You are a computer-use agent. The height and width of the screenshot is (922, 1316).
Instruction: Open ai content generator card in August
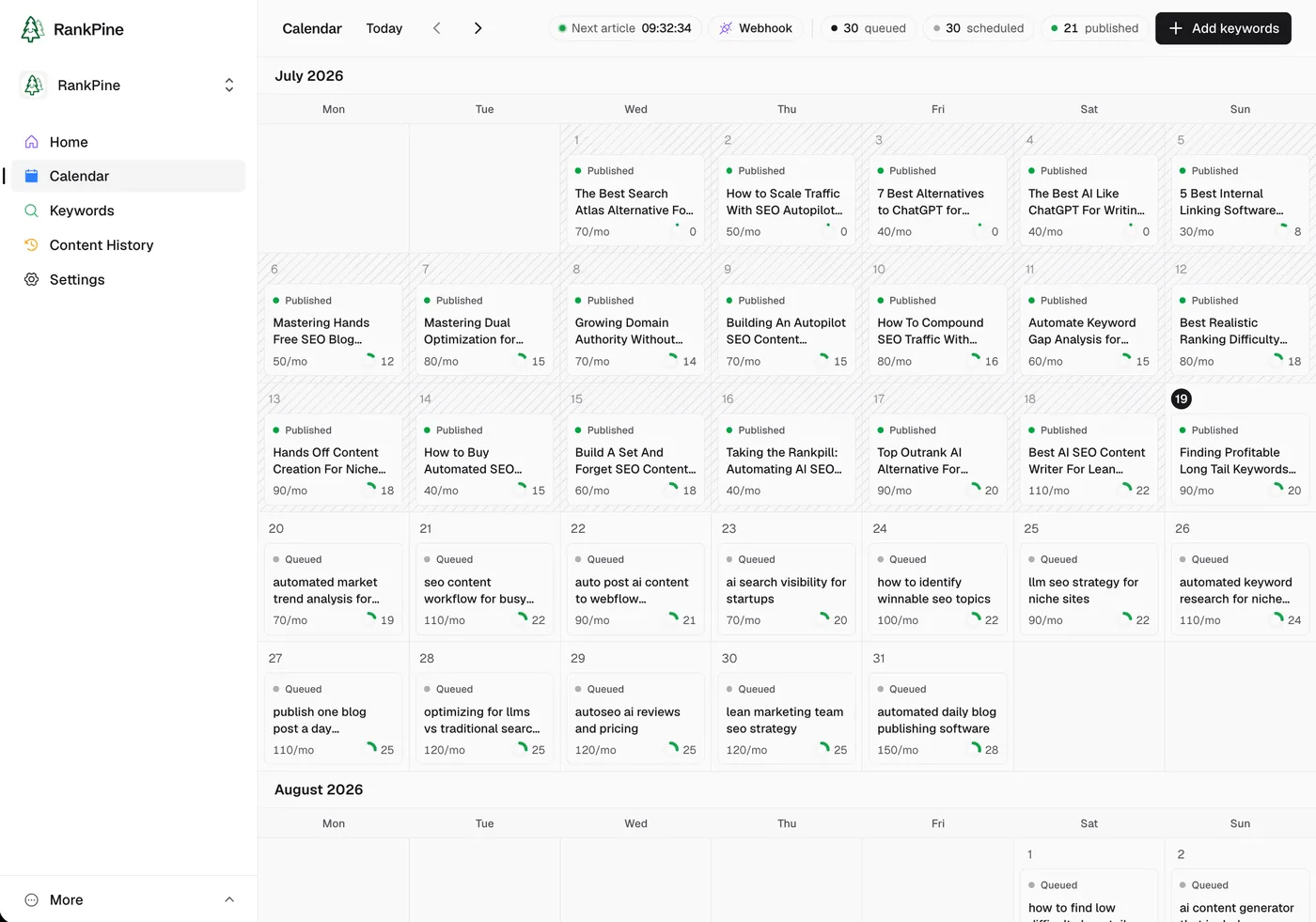click(x=1240, y=896)
